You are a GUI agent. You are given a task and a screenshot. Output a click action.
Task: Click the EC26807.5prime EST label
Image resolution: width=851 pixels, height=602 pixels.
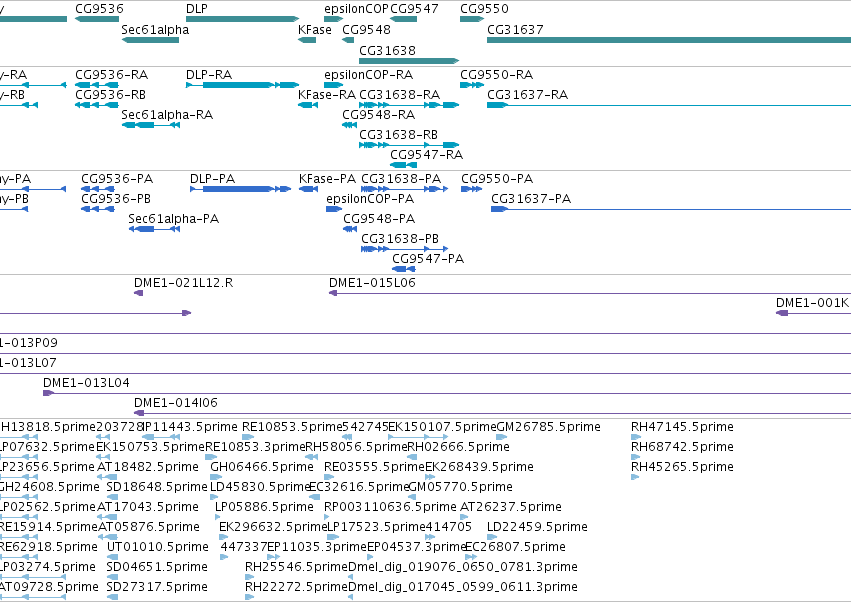(516, 547)
